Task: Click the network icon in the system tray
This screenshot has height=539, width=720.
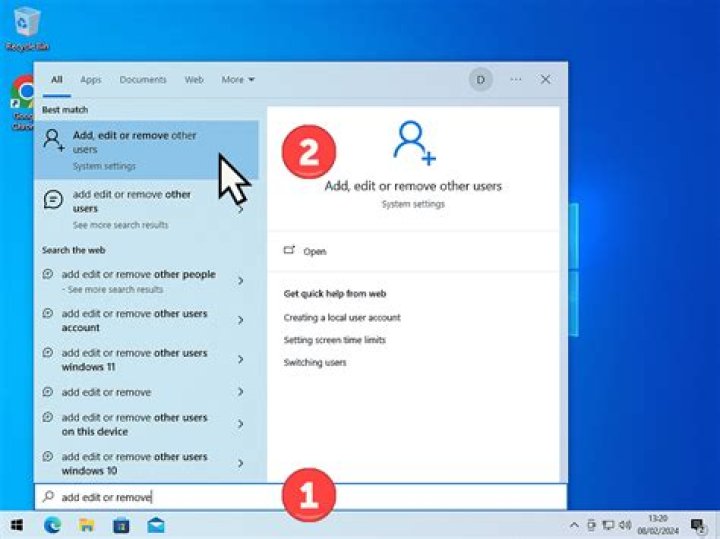Action: [x=608, y=525]
